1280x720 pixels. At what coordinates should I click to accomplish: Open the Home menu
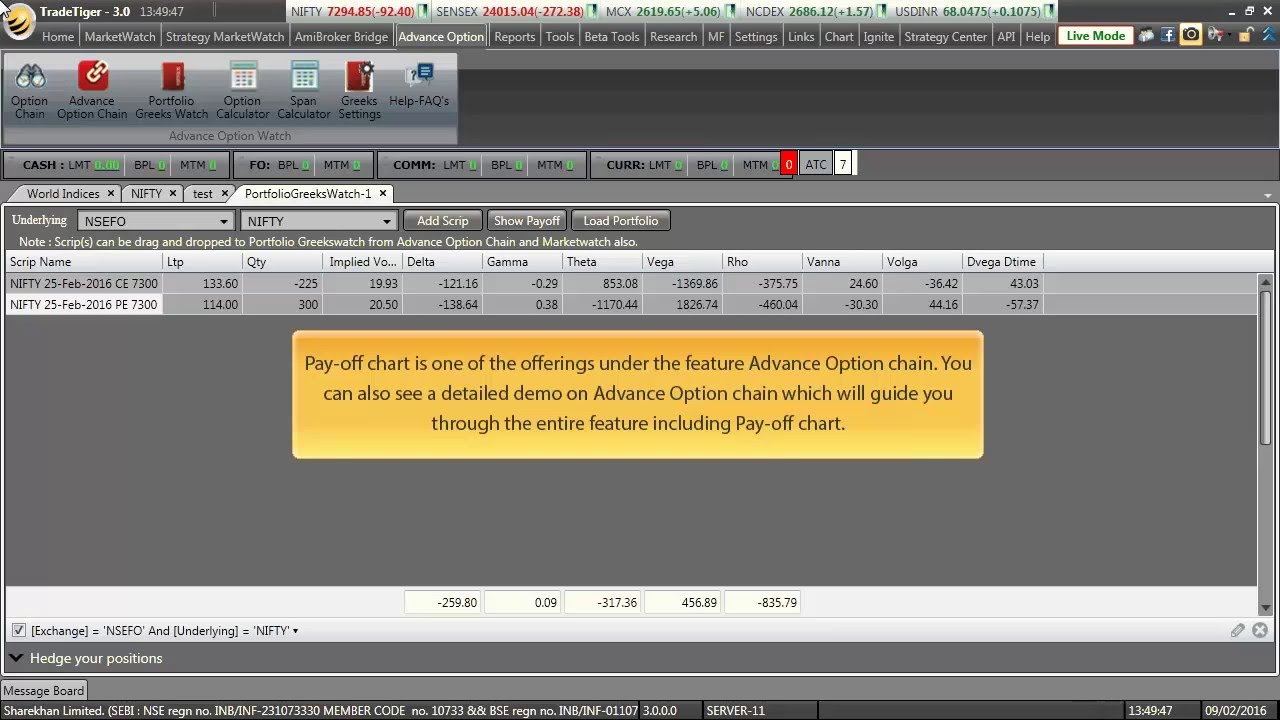(x=58, y=36)
